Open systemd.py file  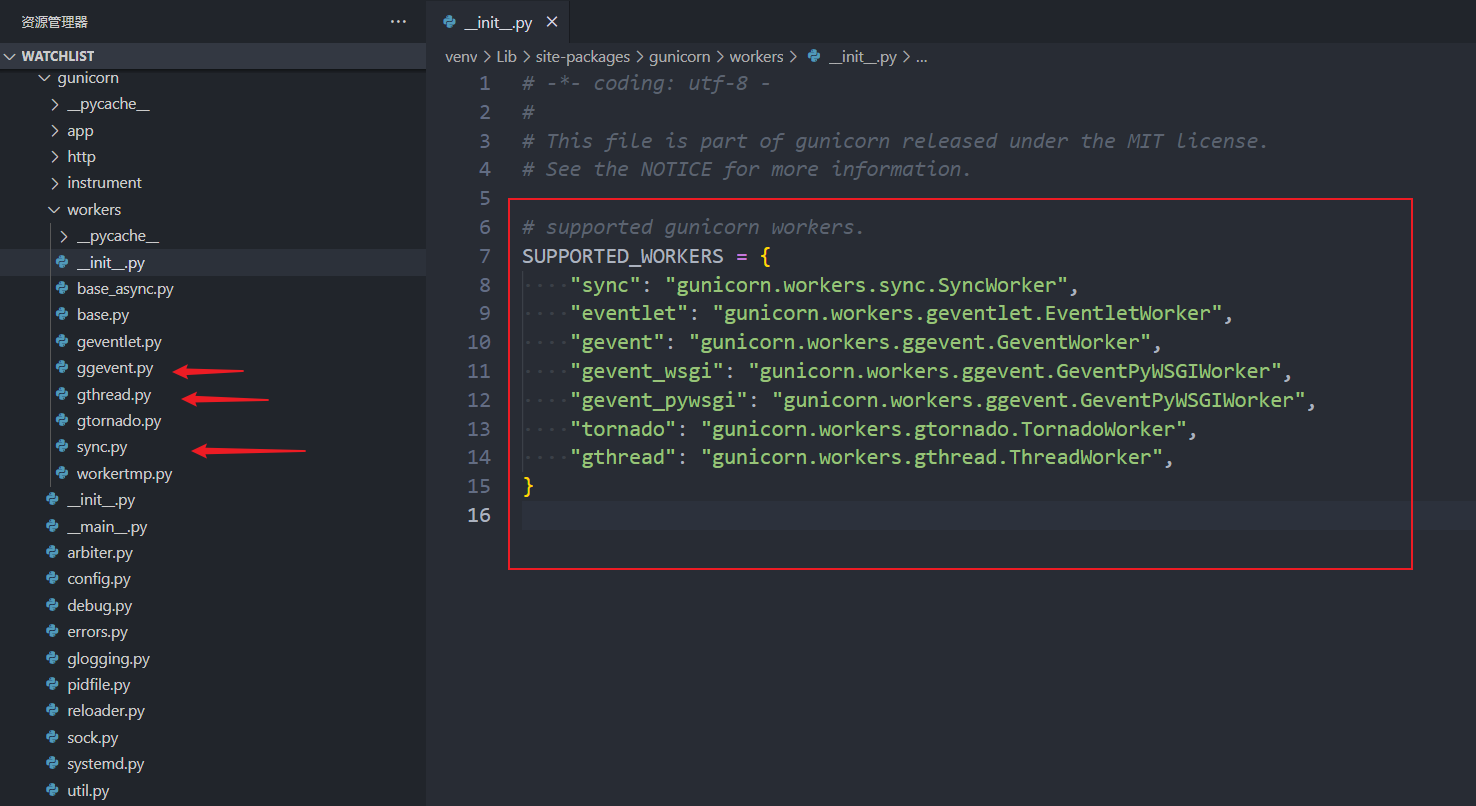coord(213,764)
